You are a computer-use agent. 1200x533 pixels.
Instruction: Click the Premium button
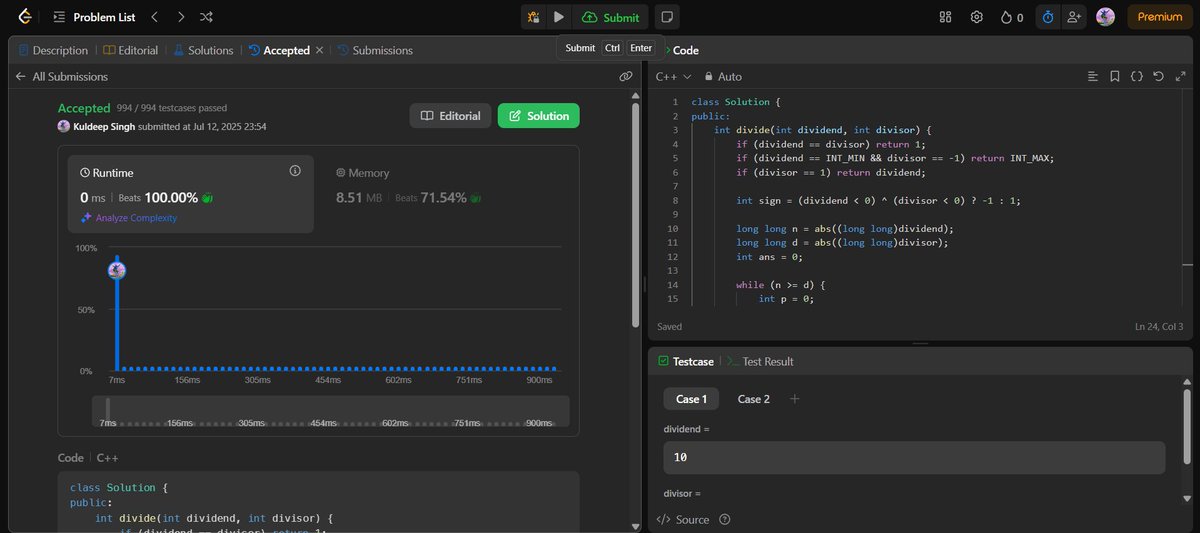(1160, 17)
